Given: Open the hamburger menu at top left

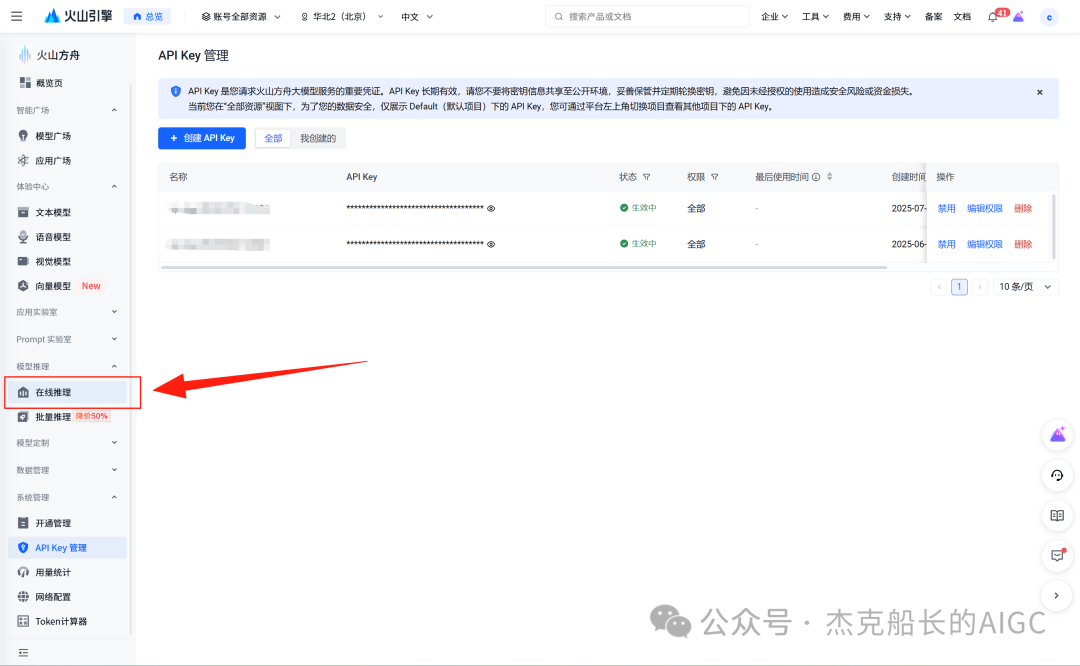Looking at the screenshot, I should tap(17, 16).
